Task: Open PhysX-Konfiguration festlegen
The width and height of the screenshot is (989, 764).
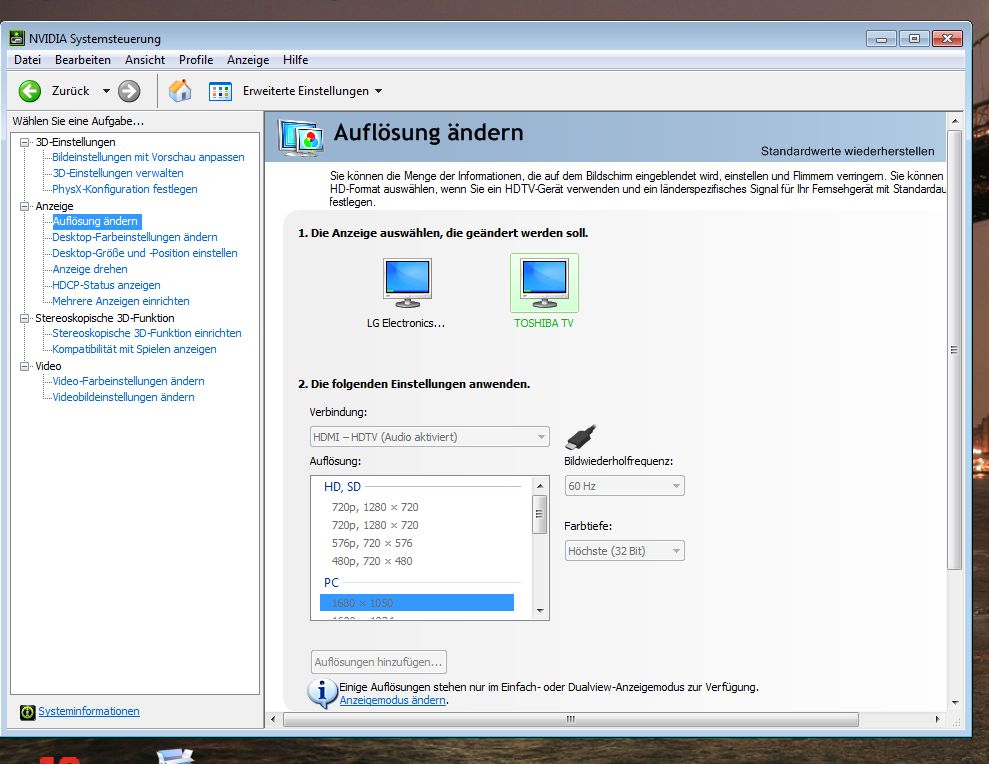Action: pyautogui.click(x=125, y=189)
